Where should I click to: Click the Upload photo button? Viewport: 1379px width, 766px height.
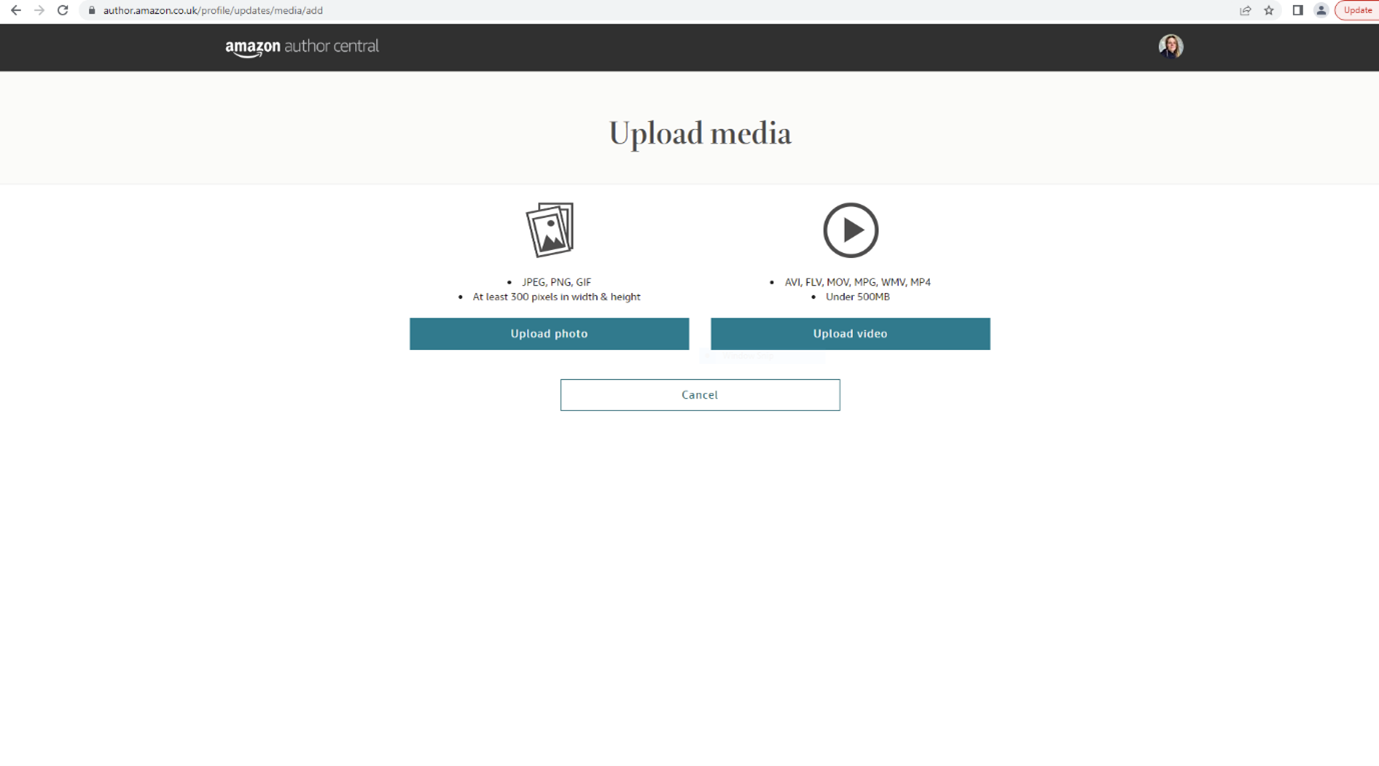click(x=549, y=334)
